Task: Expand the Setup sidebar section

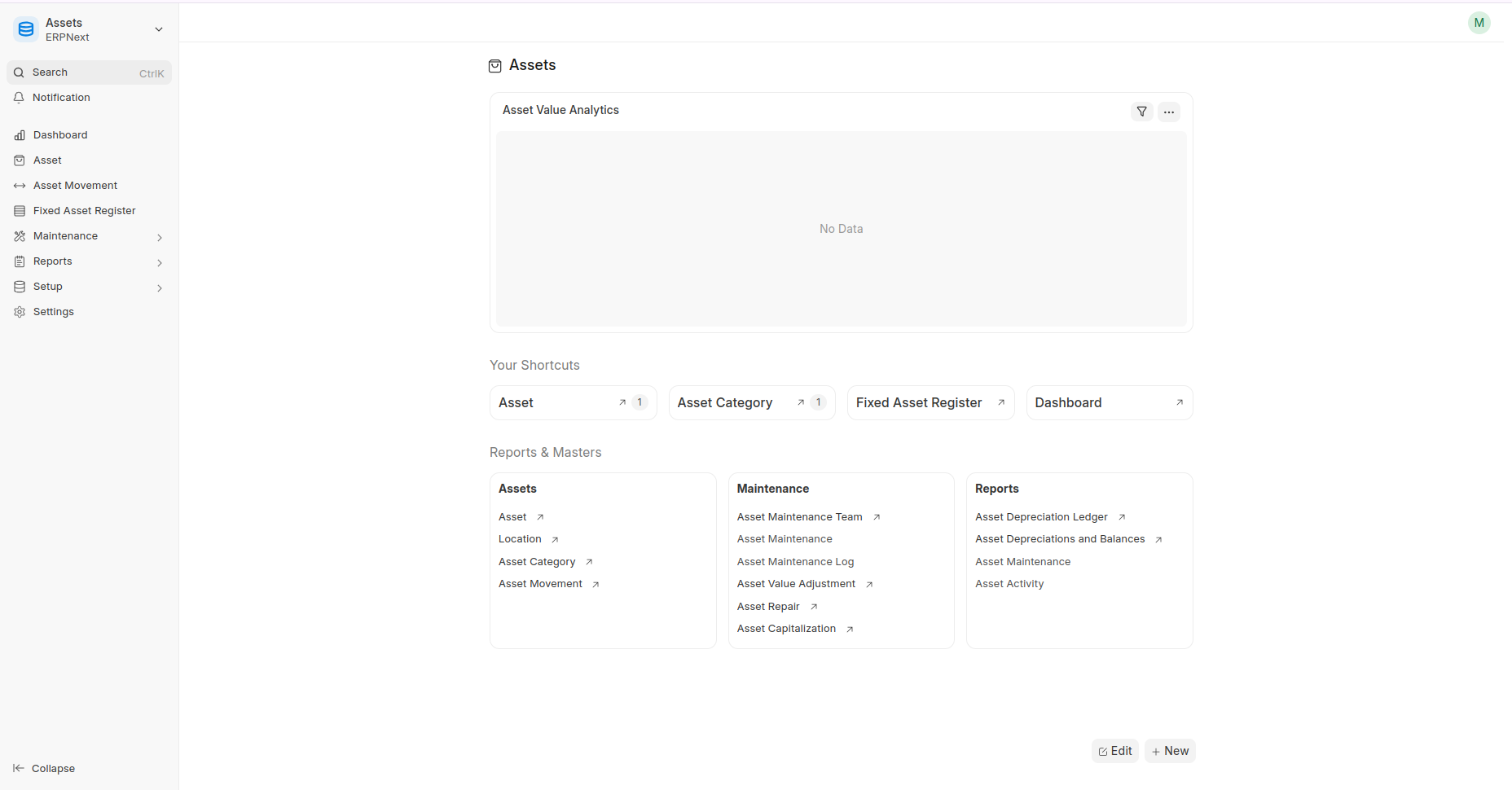Action: pyautogui.click(x=159, y=287)
